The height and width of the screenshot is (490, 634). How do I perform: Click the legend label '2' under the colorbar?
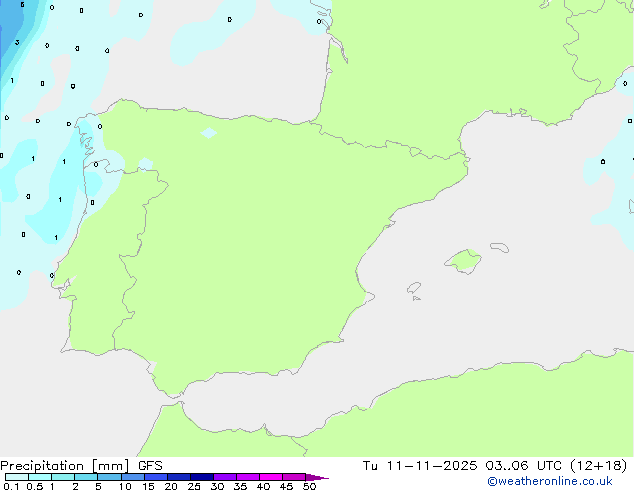point(75,486)
